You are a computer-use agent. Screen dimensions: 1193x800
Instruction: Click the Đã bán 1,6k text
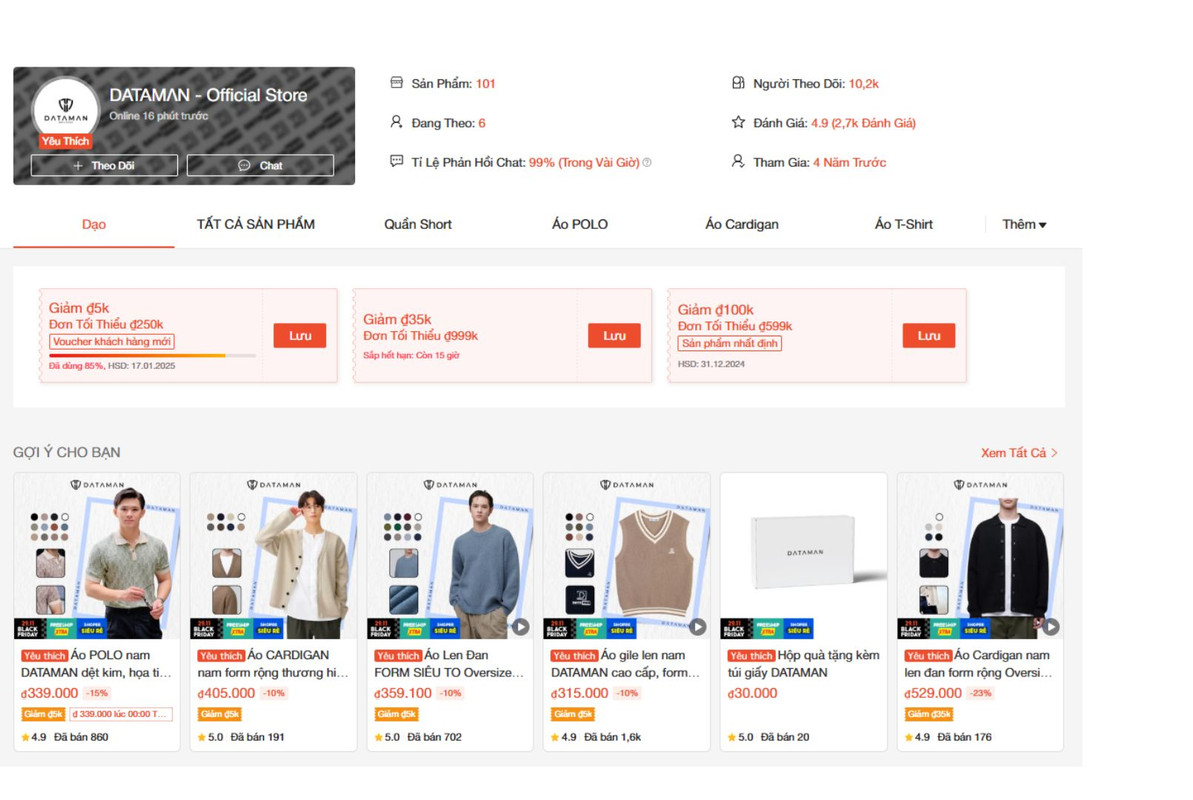[612, 737]
